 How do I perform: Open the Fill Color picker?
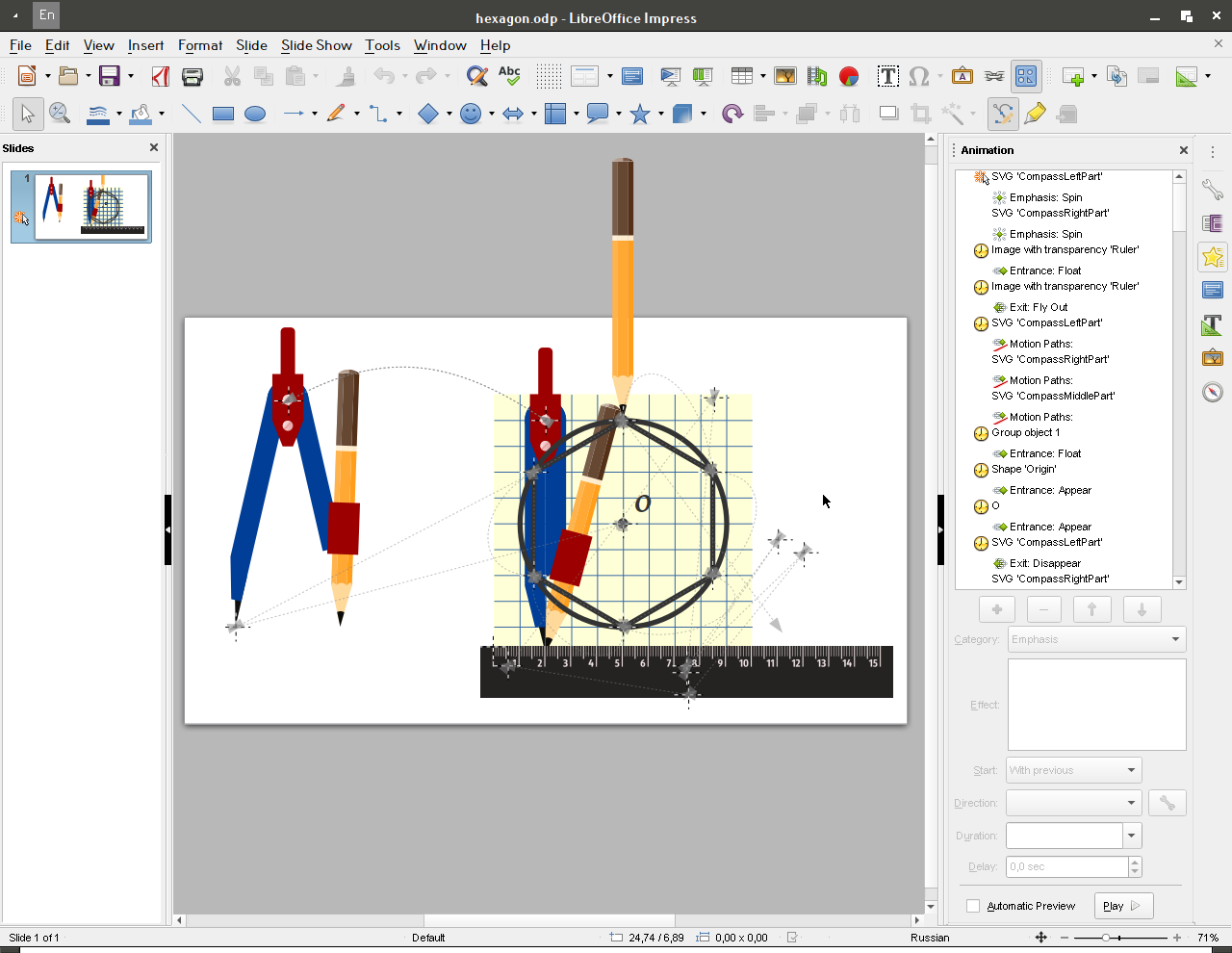click(x=141, y=114)
